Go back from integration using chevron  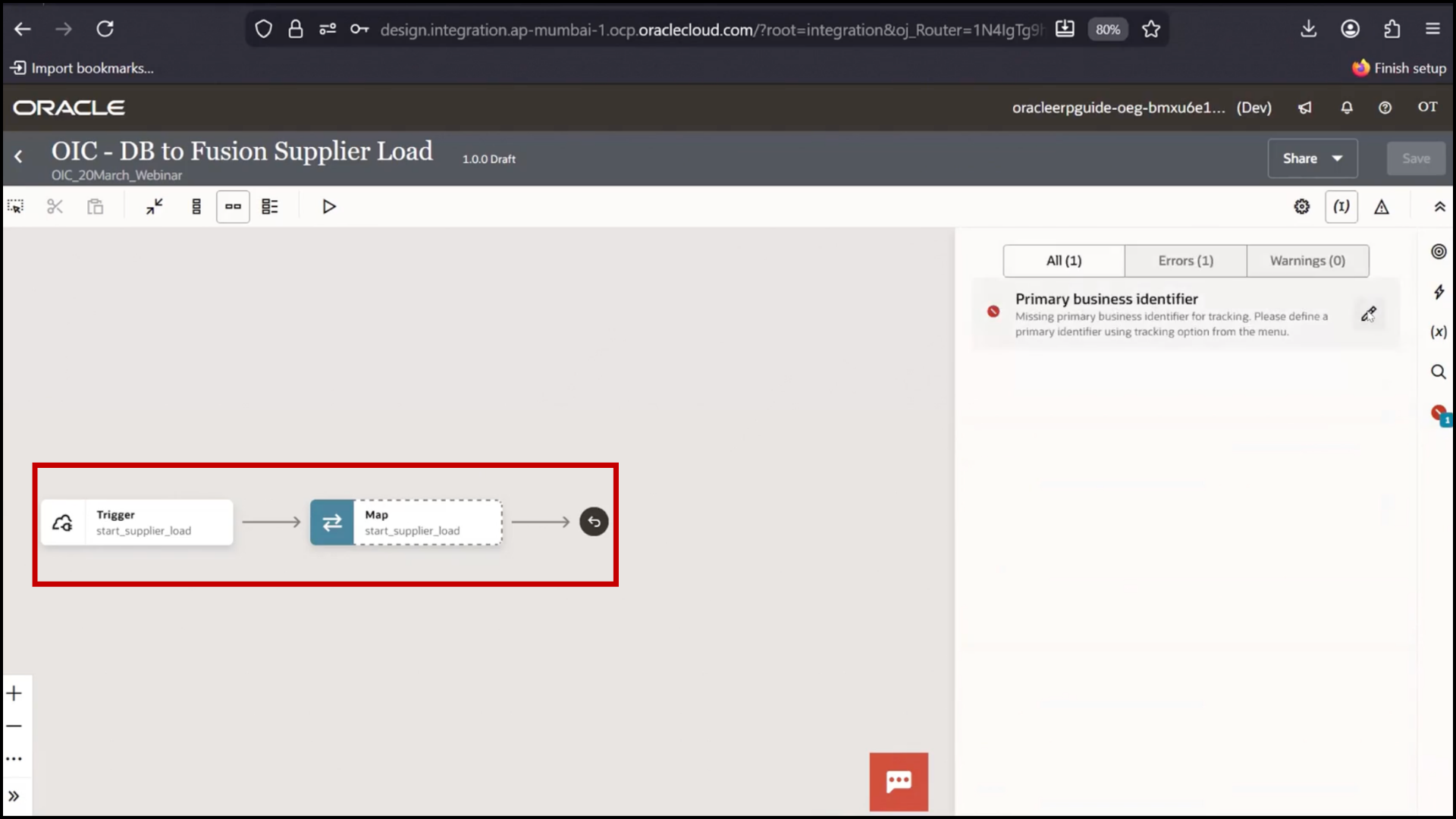(19, 156)
